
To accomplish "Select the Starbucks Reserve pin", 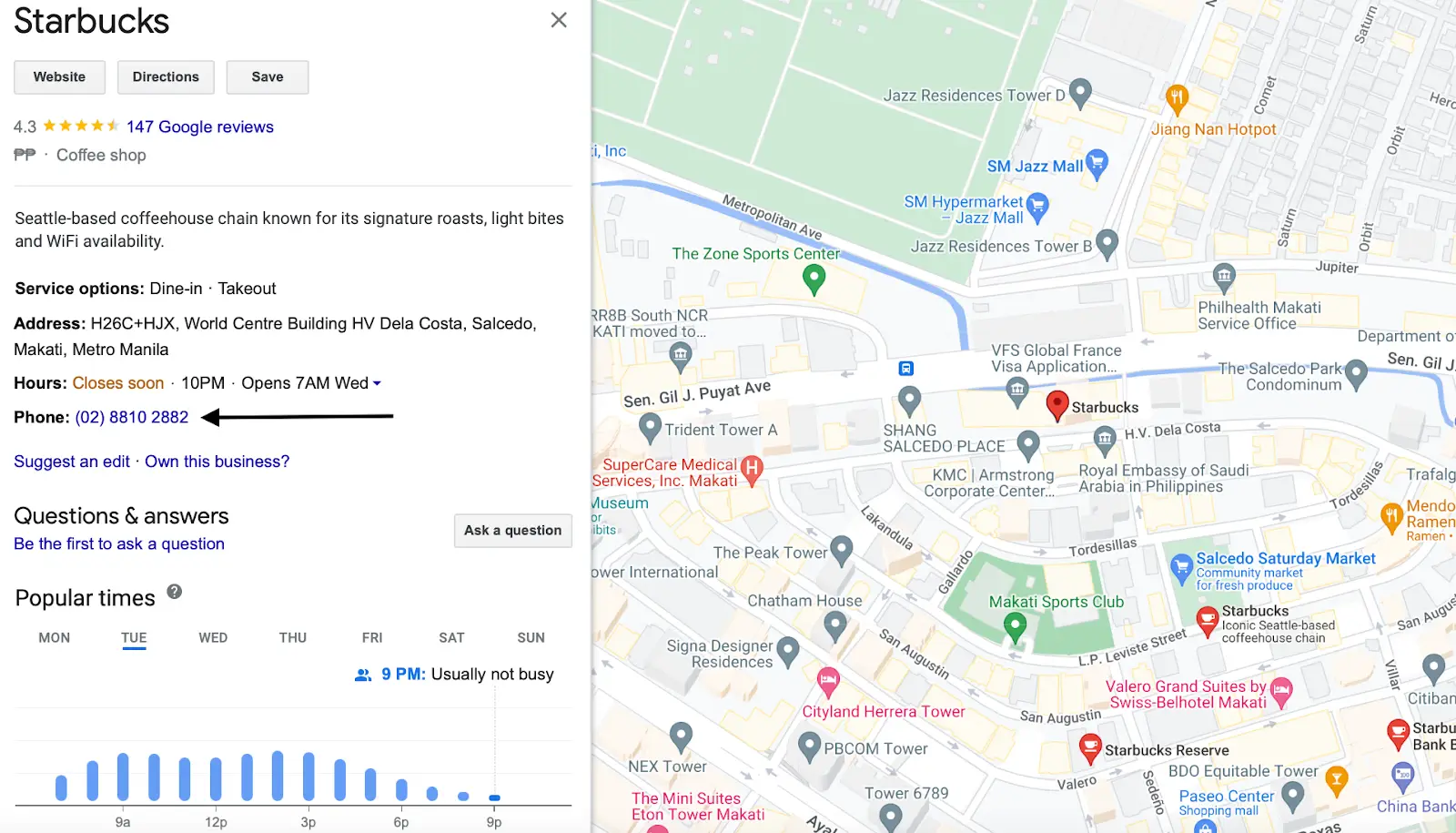I will coord(1089,747).
